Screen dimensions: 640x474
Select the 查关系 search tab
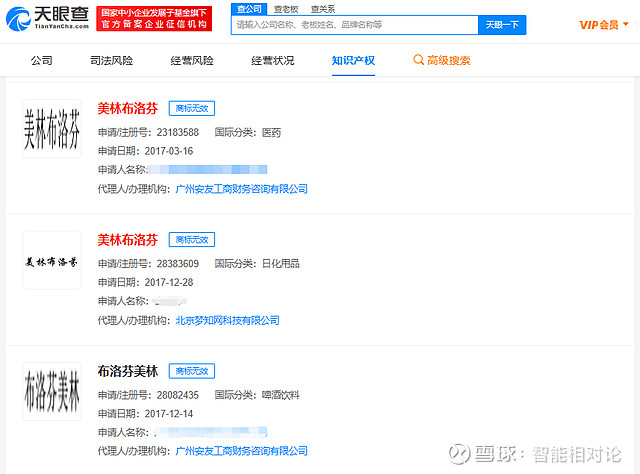pos(322,9)
